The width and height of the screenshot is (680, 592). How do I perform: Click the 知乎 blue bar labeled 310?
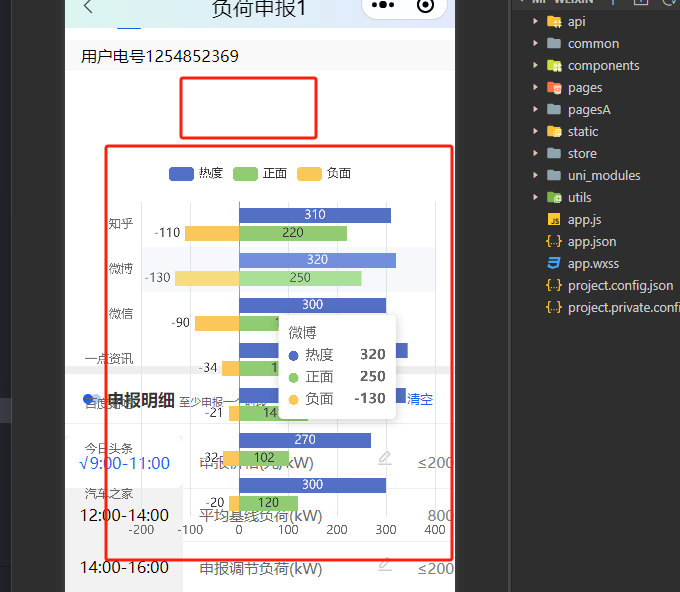(x=315, y=215)
